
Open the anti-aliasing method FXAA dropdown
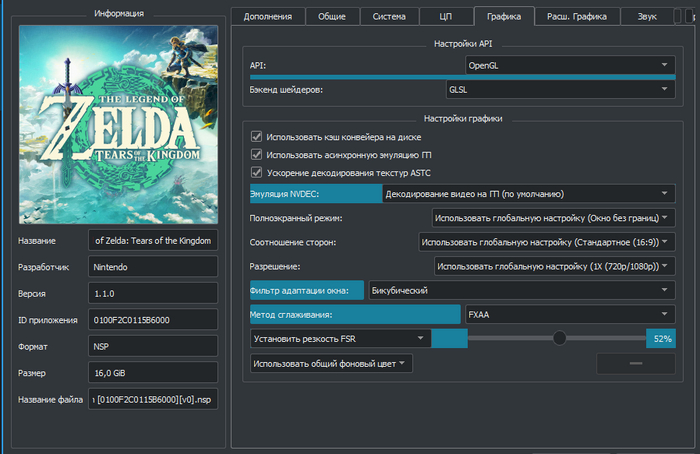[x=569, y=314]
